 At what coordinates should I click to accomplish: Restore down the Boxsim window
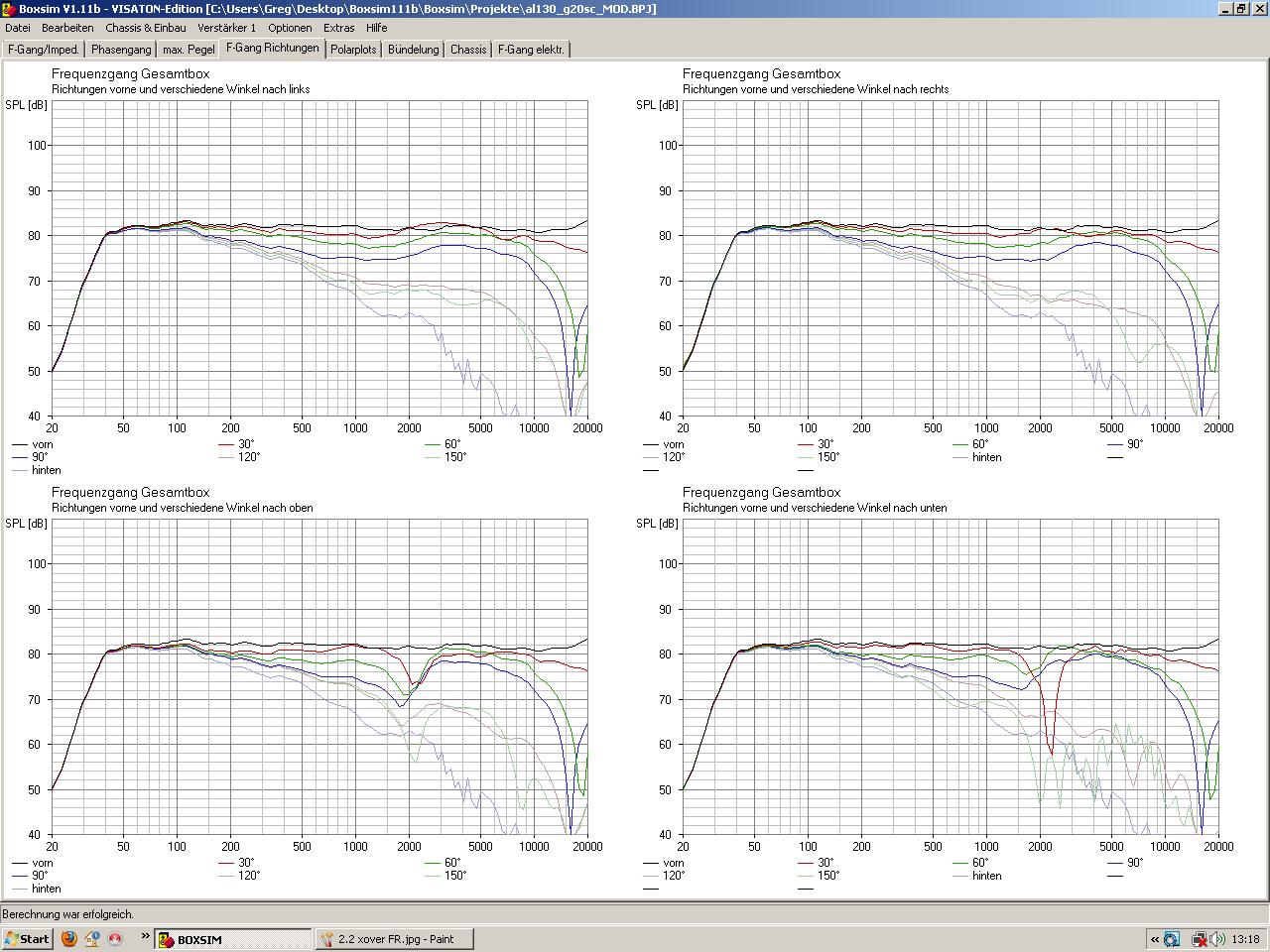1241,9
